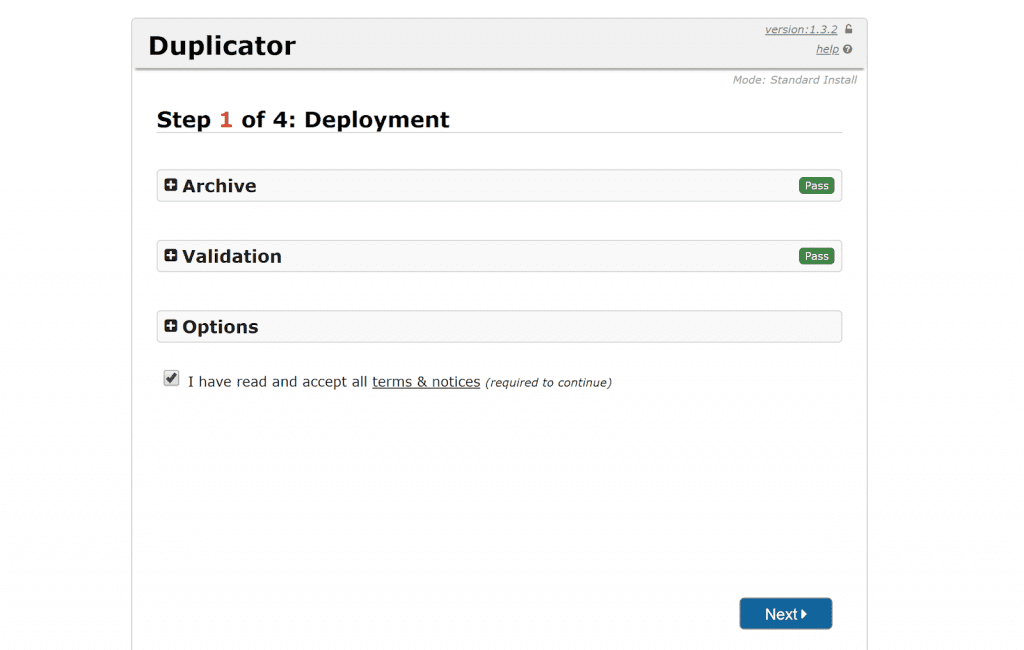Click the Mode: Standard Install label
This screenshot has width=1024, height=650.
tap(795, 80)
